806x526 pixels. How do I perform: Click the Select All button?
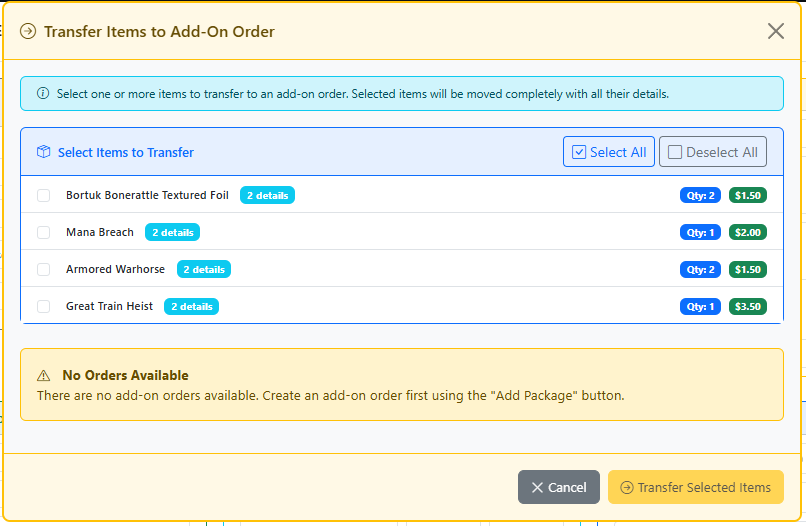tap(609, 152)
